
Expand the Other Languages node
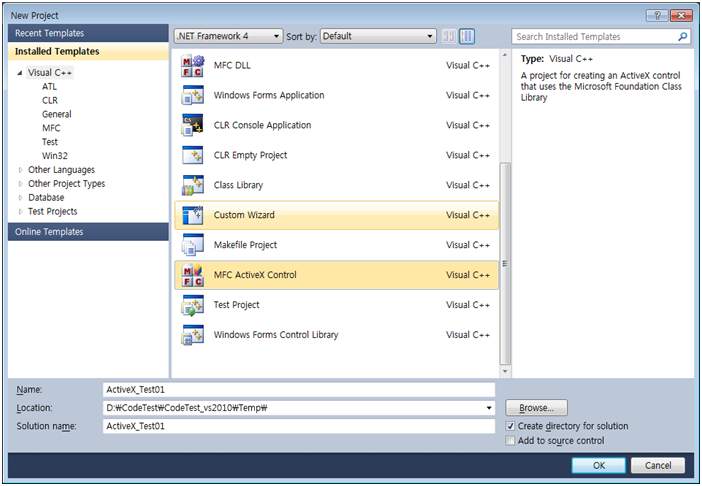click(20, 170)
